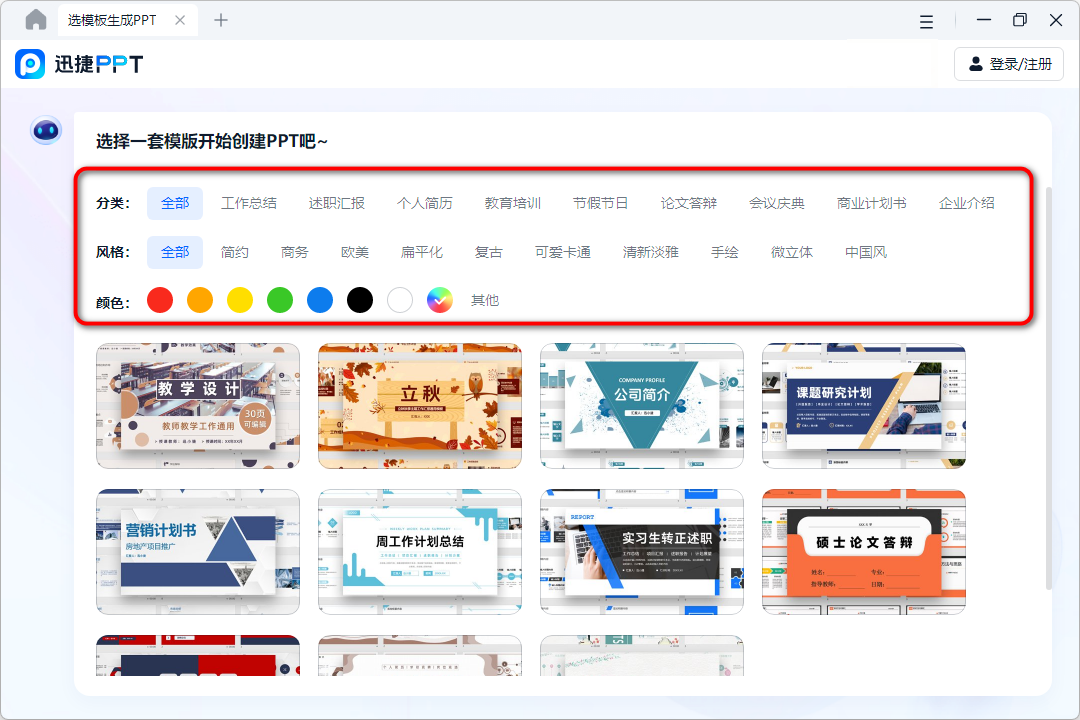
Task: Pick the 可爱卡通 style
Action: (x=563, y=252)
